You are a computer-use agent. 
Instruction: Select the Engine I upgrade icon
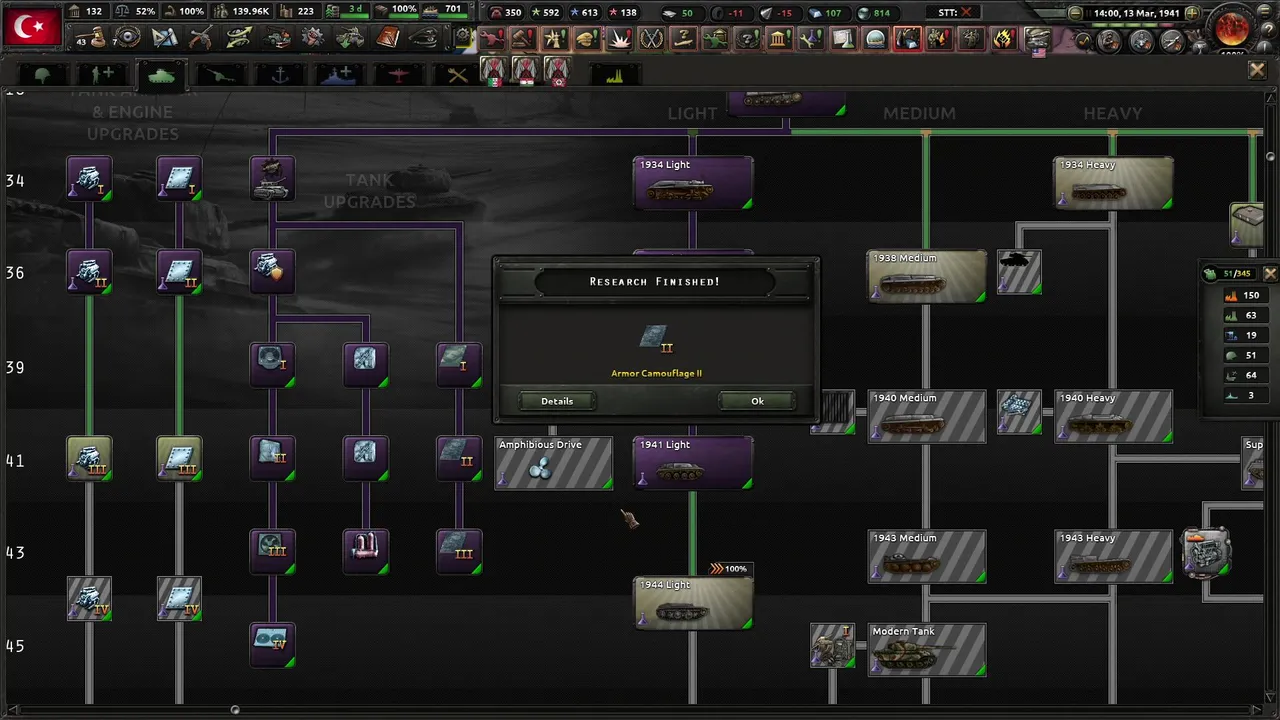89,178
